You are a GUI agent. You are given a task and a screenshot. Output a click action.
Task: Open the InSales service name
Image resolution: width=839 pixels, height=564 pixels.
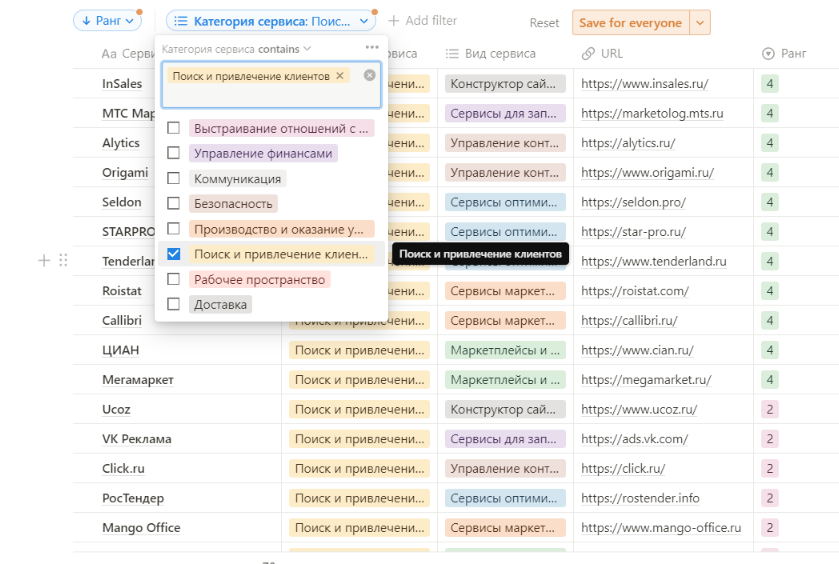tap(122, 83)
